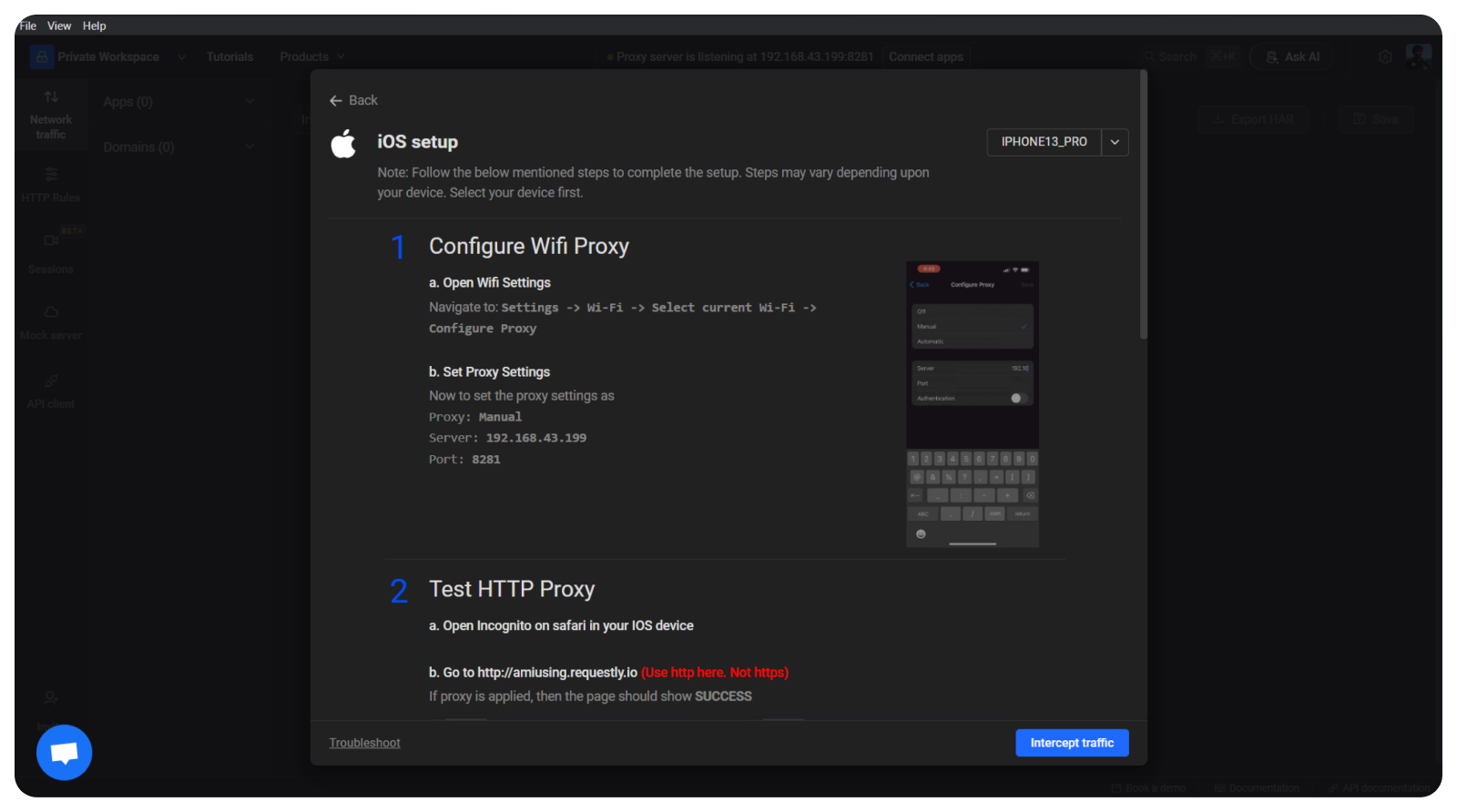Viewport: 1457px width, 812px height.
Task: Click the 'Test HTTP Proxy' heading
Action: [x=512, y=589]
